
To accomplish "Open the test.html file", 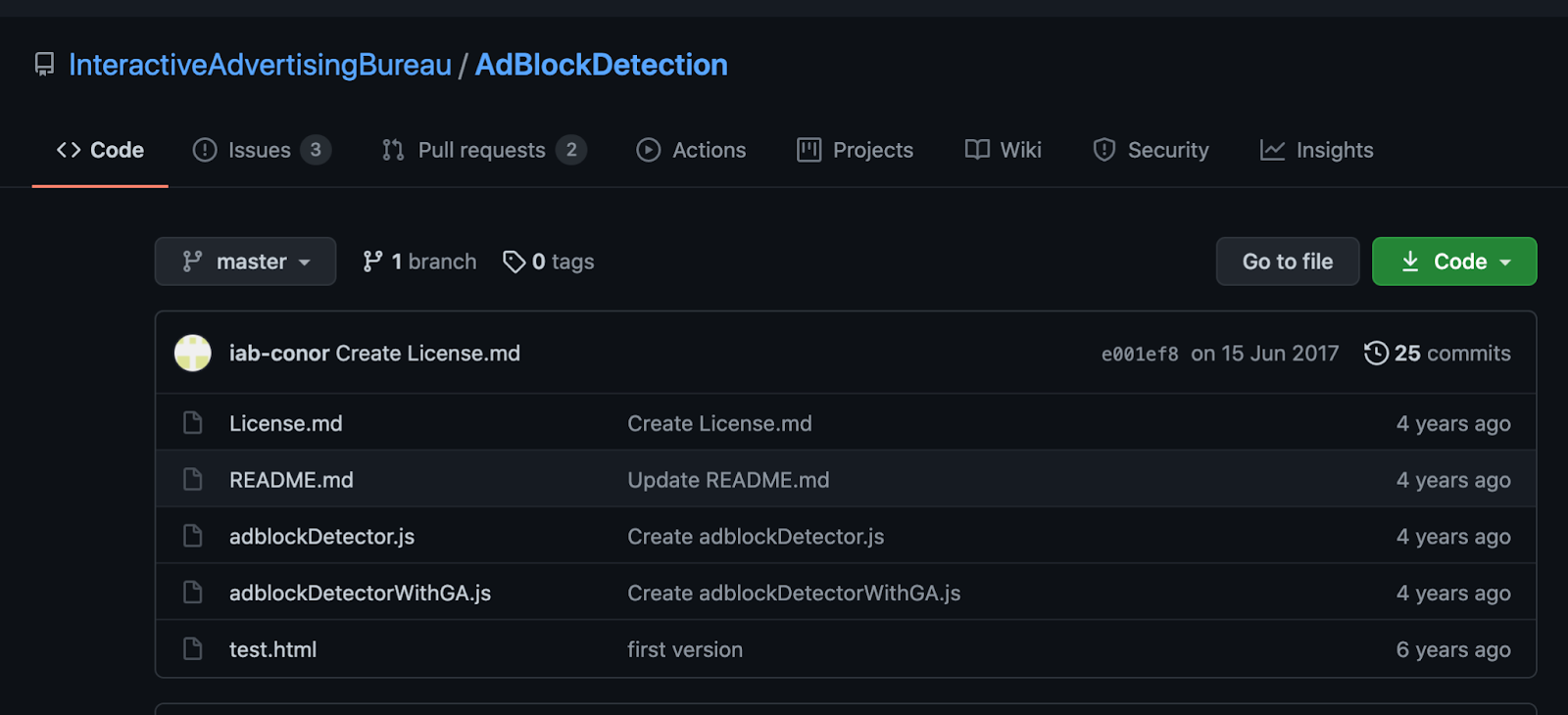I will pos(272,650).
